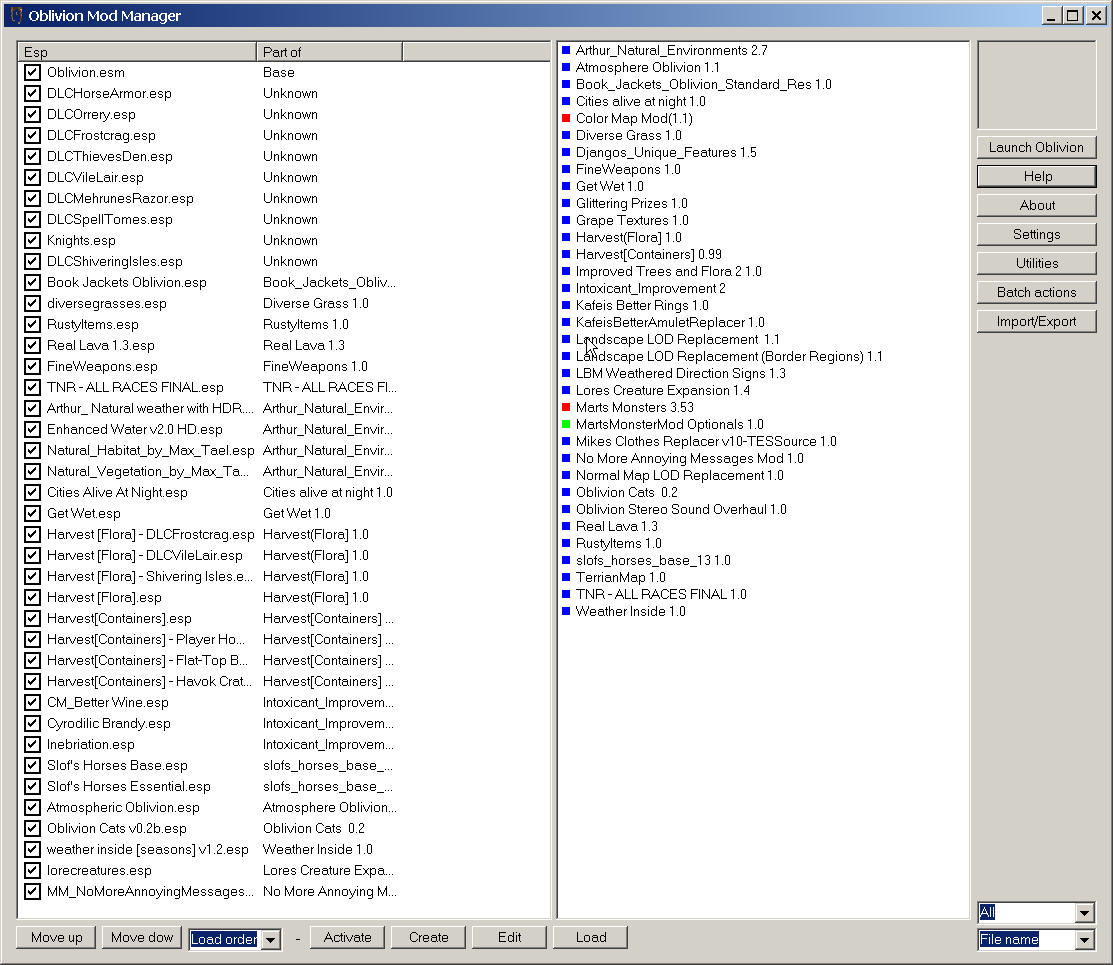Image resolution: width=1113 pixels, height=965 pixels.
Task: Disable the Inebriation.esp checkbox
Action: [x=32, y=744]
